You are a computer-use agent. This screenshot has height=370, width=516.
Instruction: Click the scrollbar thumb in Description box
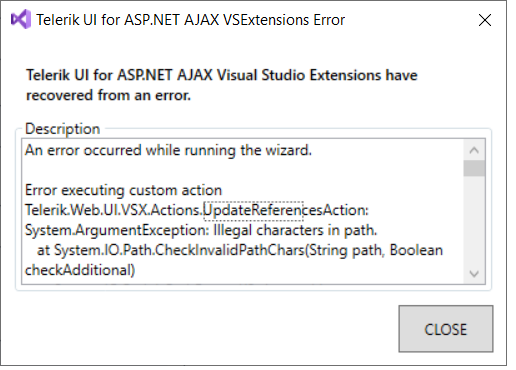tap(474, 168)
